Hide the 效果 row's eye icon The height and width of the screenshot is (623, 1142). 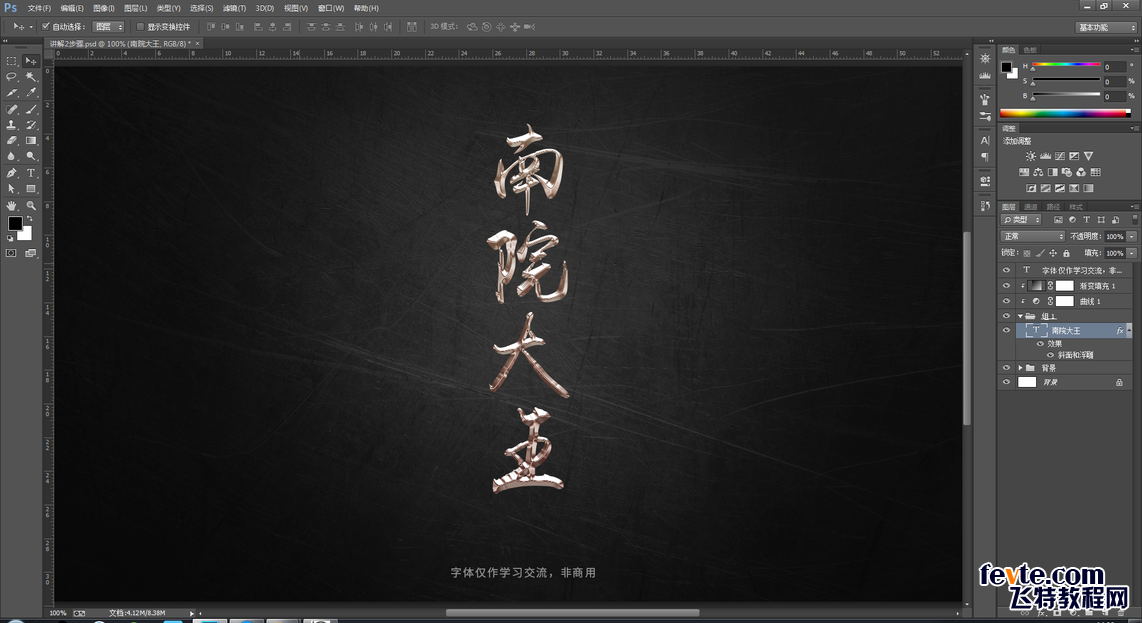1040,343
